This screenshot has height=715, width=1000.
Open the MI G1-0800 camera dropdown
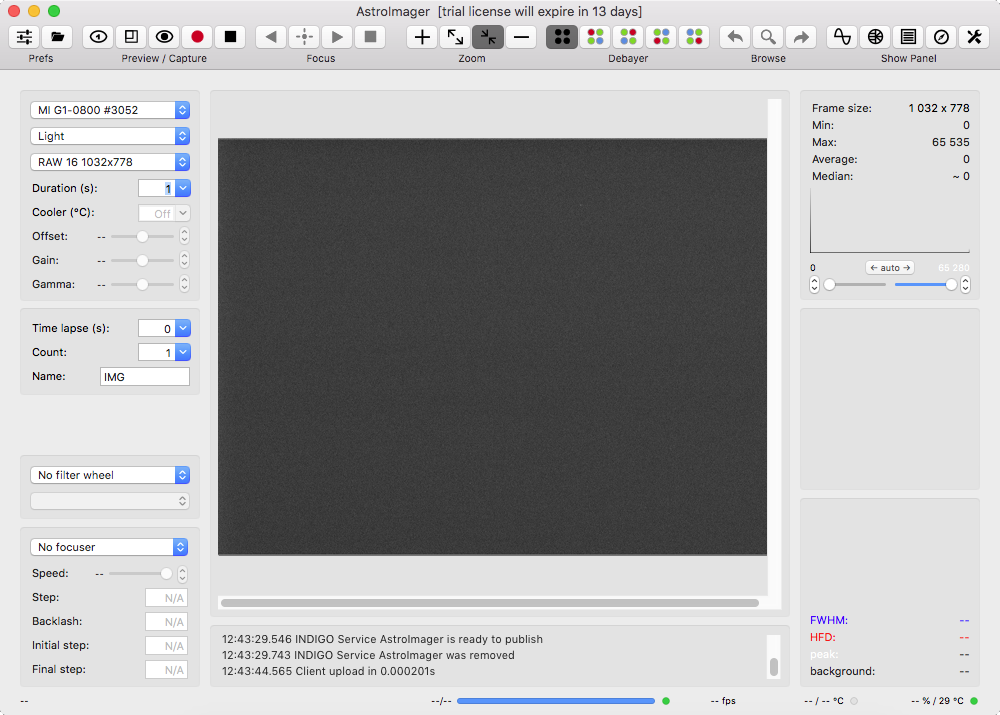pos(110,110)
